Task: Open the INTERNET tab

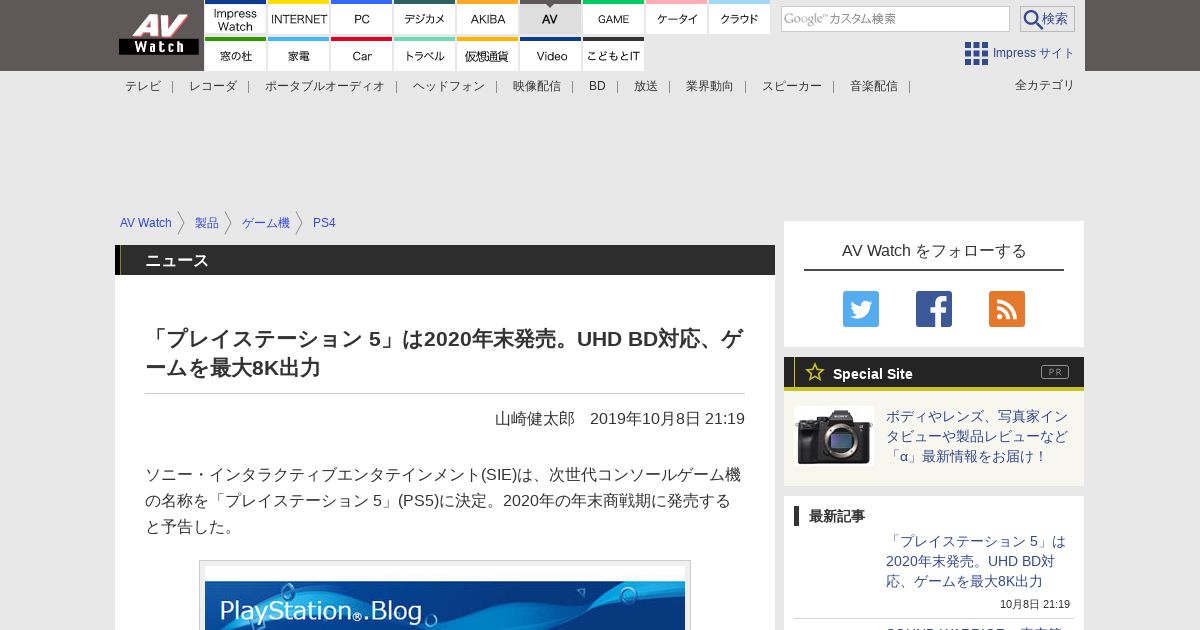Action: click(x=299, y=18)
